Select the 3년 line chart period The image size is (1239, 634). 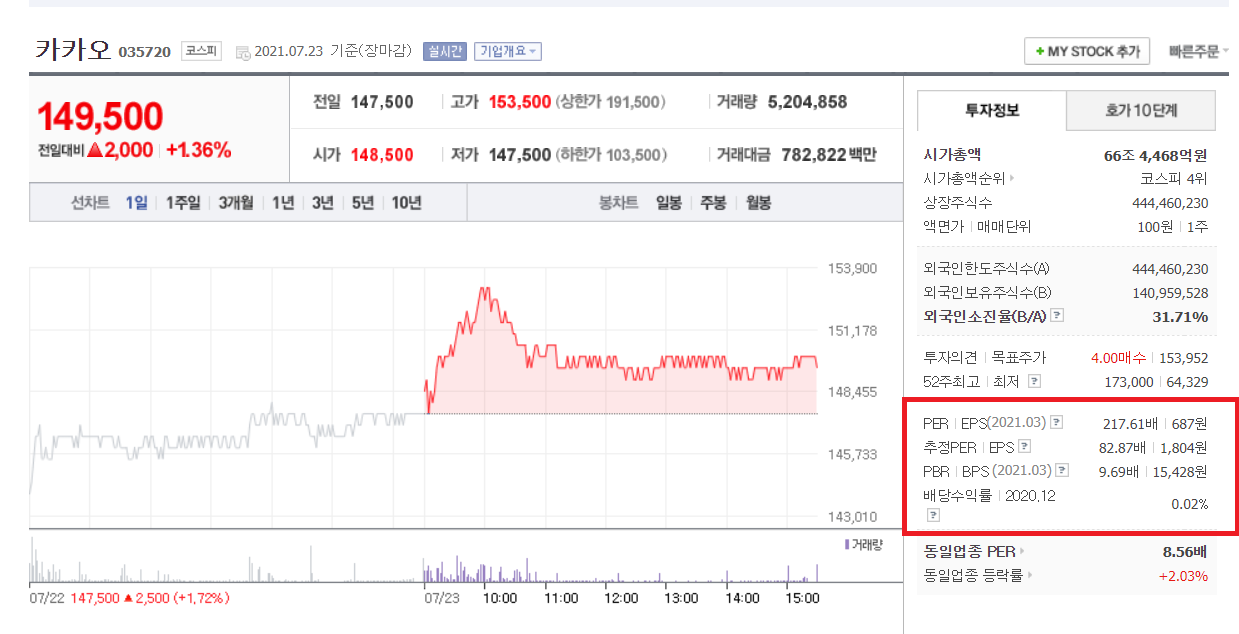(x=322, y=203)
